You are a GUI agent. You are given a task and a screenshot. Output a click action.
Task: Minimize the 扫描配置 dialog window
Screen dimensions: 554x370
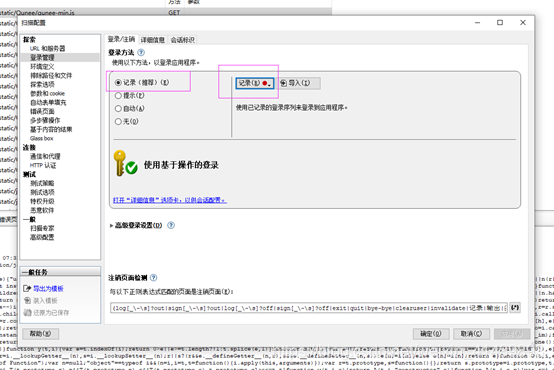tap(477, 23)
